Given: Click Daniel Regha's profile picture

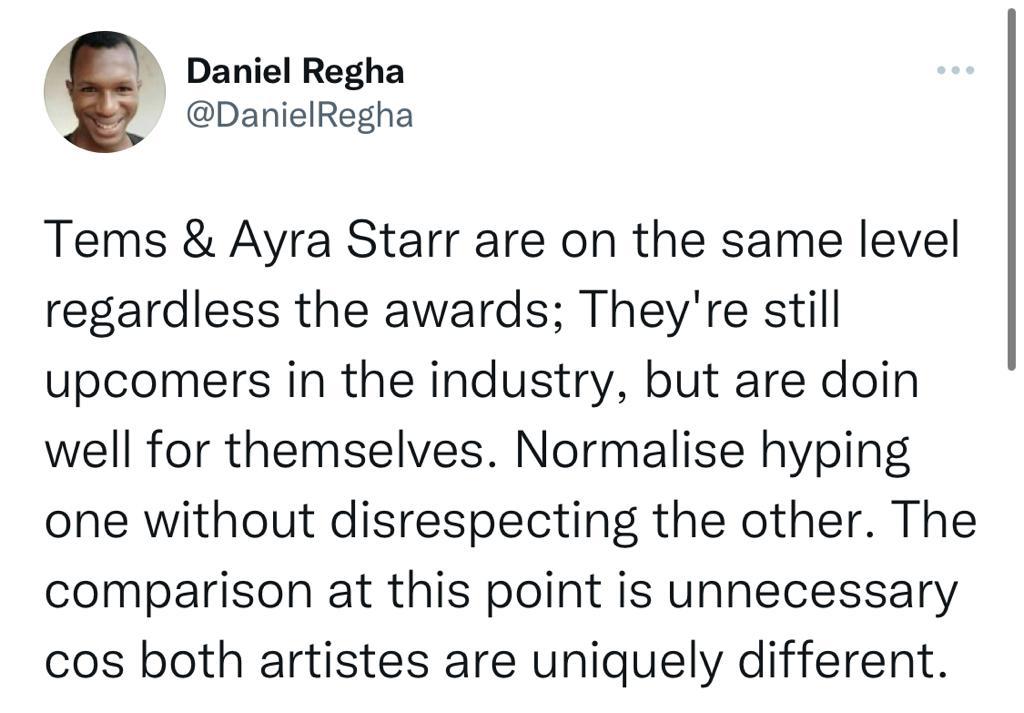Looking at the screenshot, I should tap(105, 92).
